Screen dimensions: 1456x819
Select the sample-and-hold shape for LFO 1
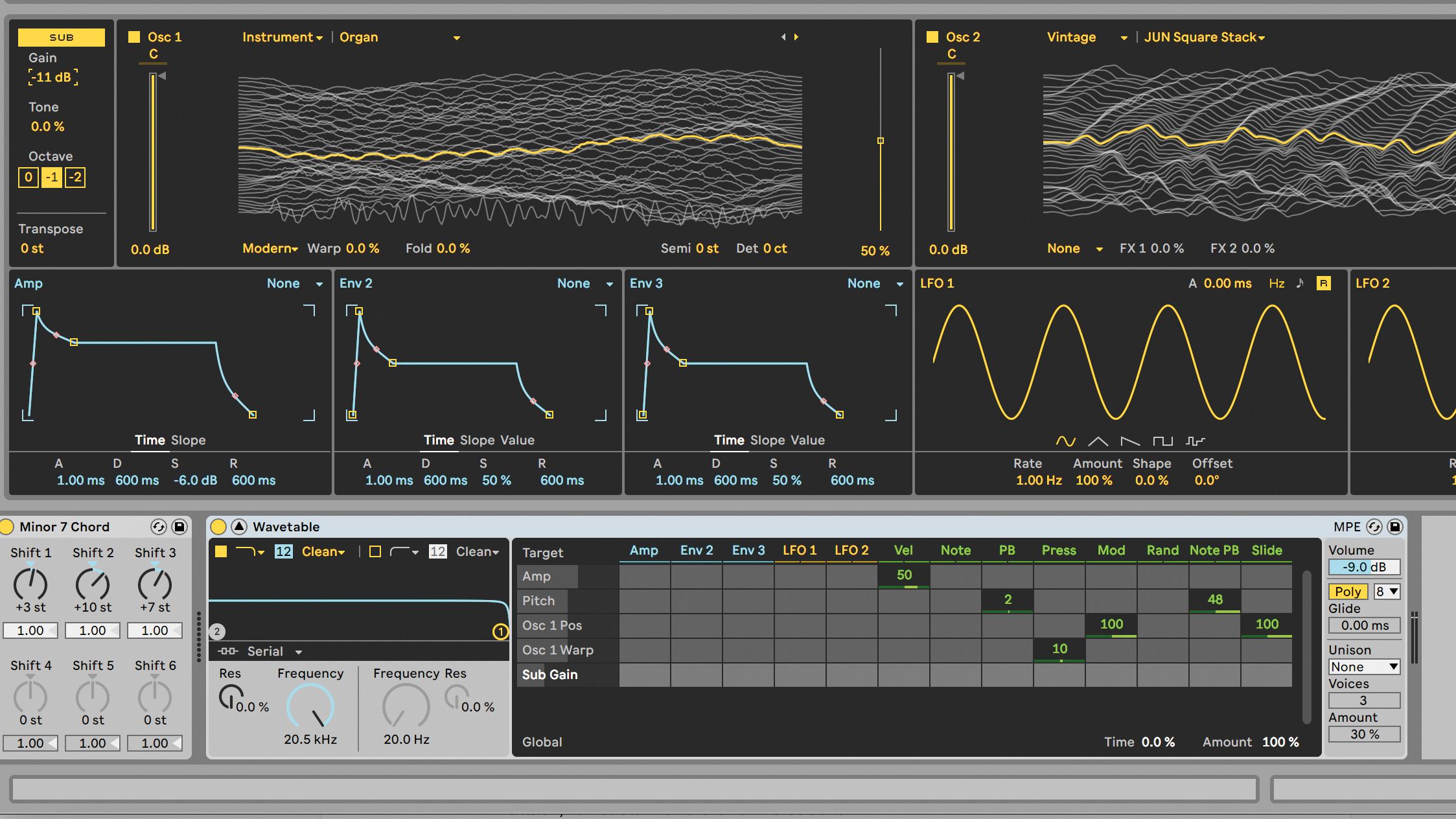(1196, 441)
